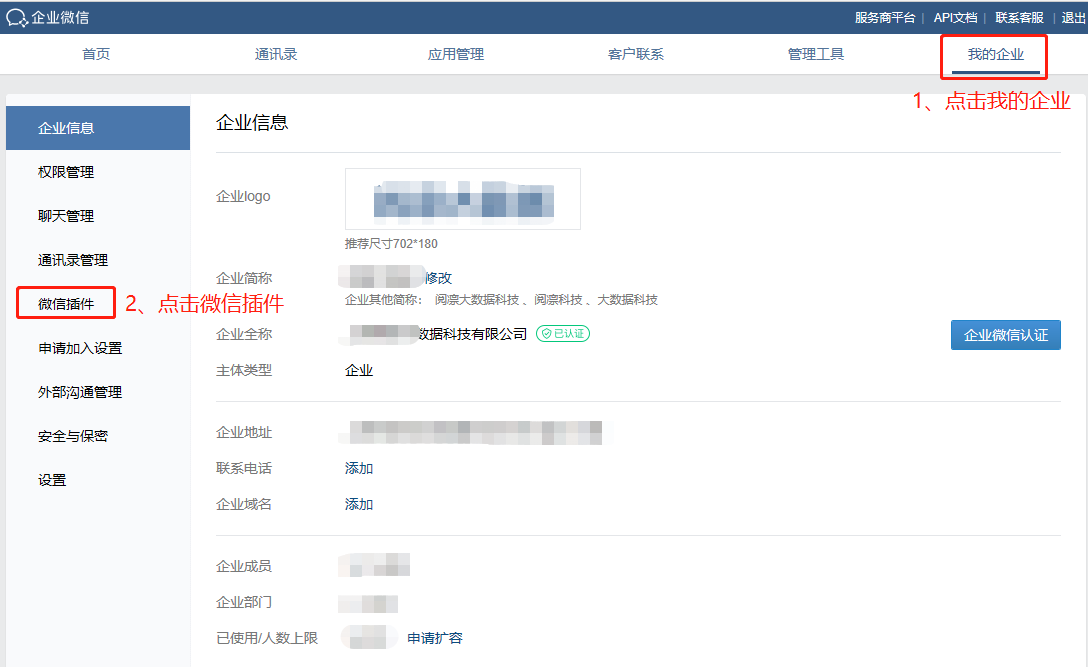This screenshot has width=1088, height=667.
Task: Click the 企业logo image box
Action: tap(463, 199)
